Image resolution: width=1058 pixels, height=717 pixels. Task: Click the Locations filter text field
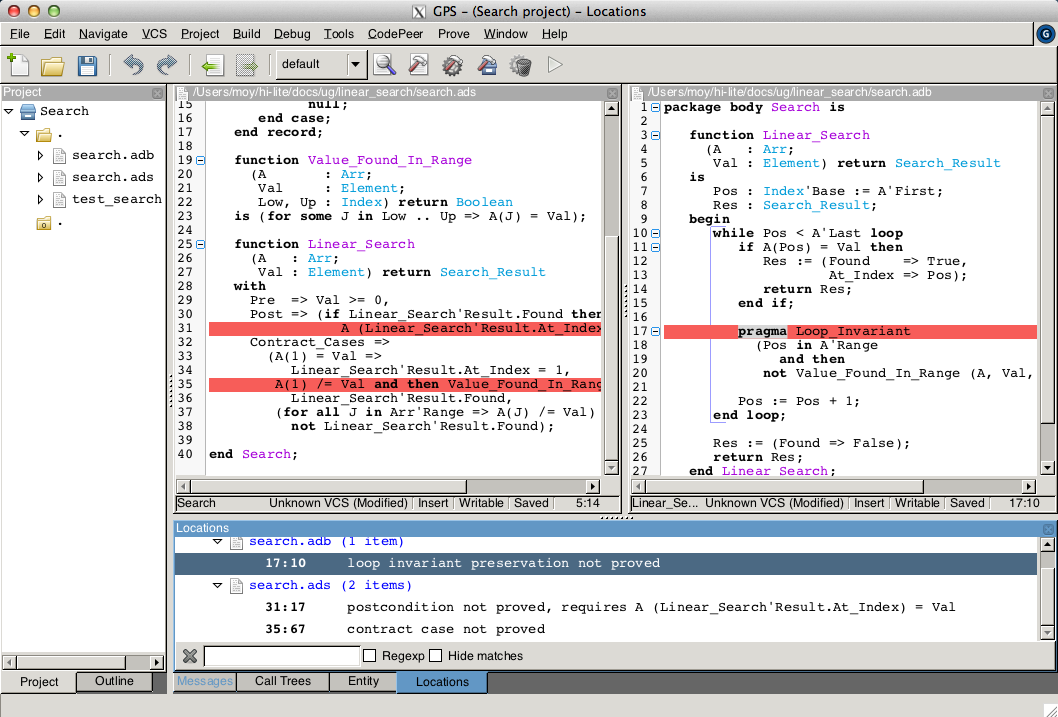281,656
